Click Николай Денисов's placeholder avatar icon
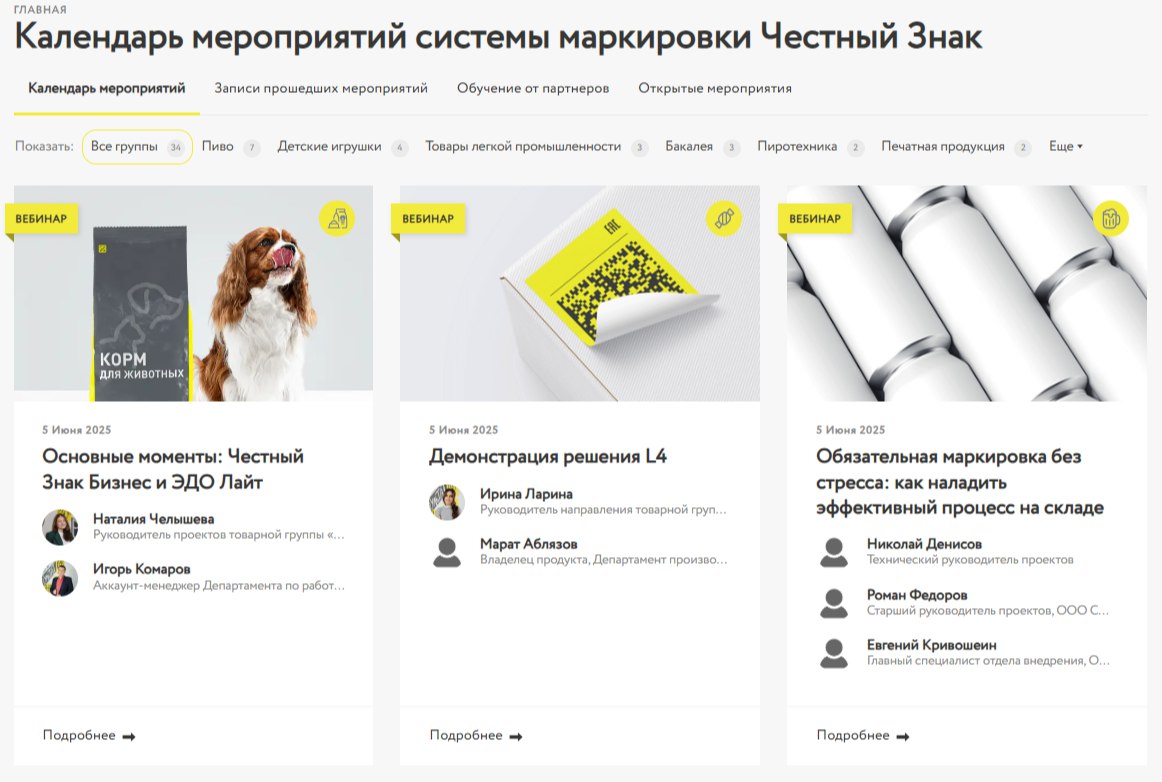This screenshot has width=1162, height=782. [833, 552]
